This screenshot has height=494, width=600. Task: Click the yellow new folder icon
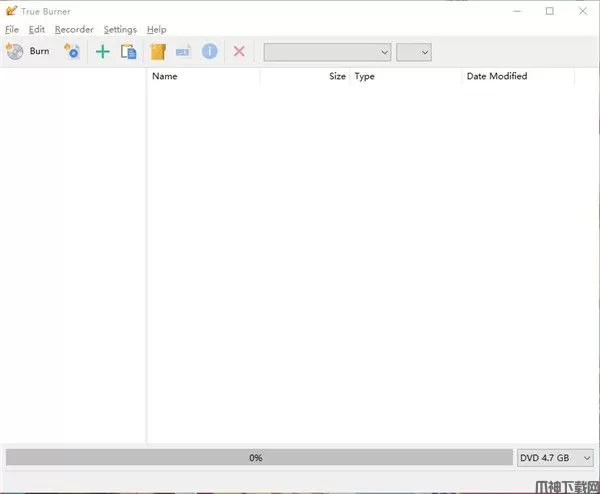click(157, 51)
